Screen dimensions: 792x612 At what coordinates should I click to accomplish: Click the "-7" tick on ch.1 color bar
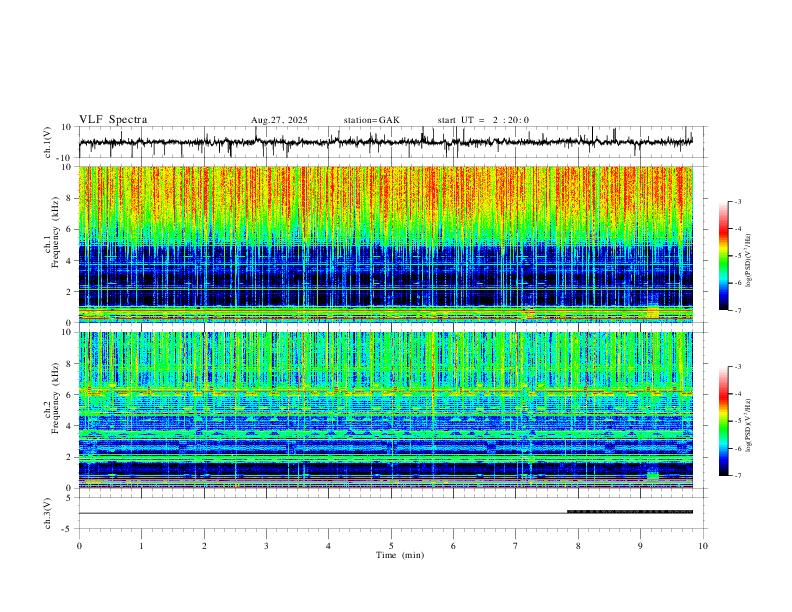click(737, 311)
